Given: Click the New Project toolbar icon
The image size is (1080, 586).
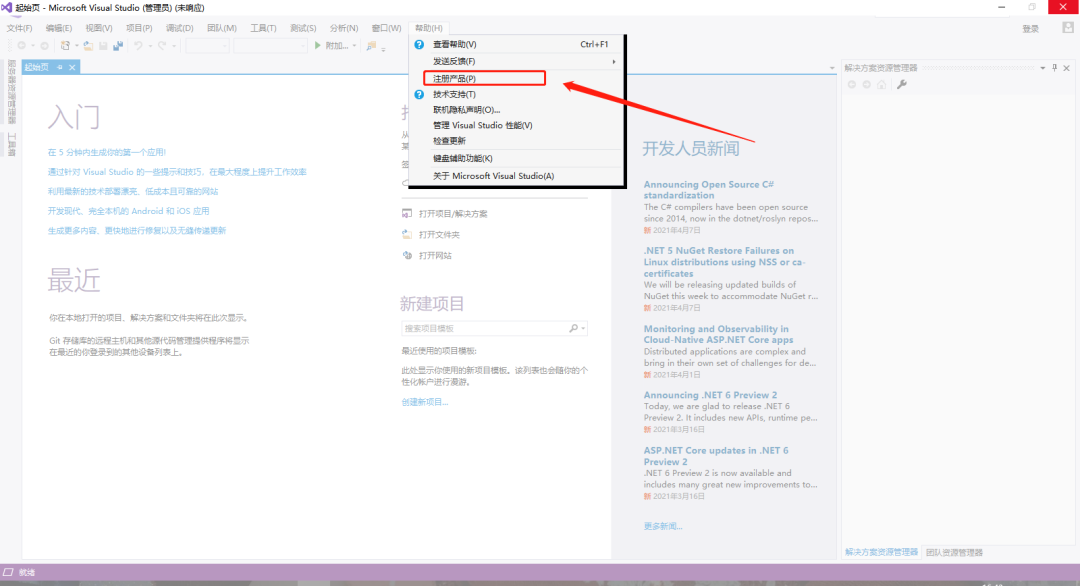Looking at the screenshot, I should pyautogui.click(x=65, y=45).
